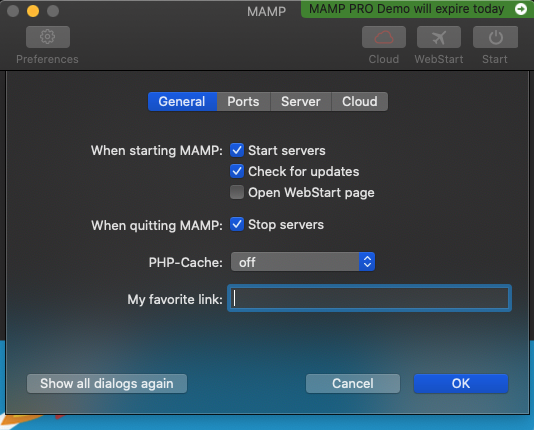Select the General tab
Image resolution: width=534 pixels, height=430 pixels.
[x=182, y=101]
